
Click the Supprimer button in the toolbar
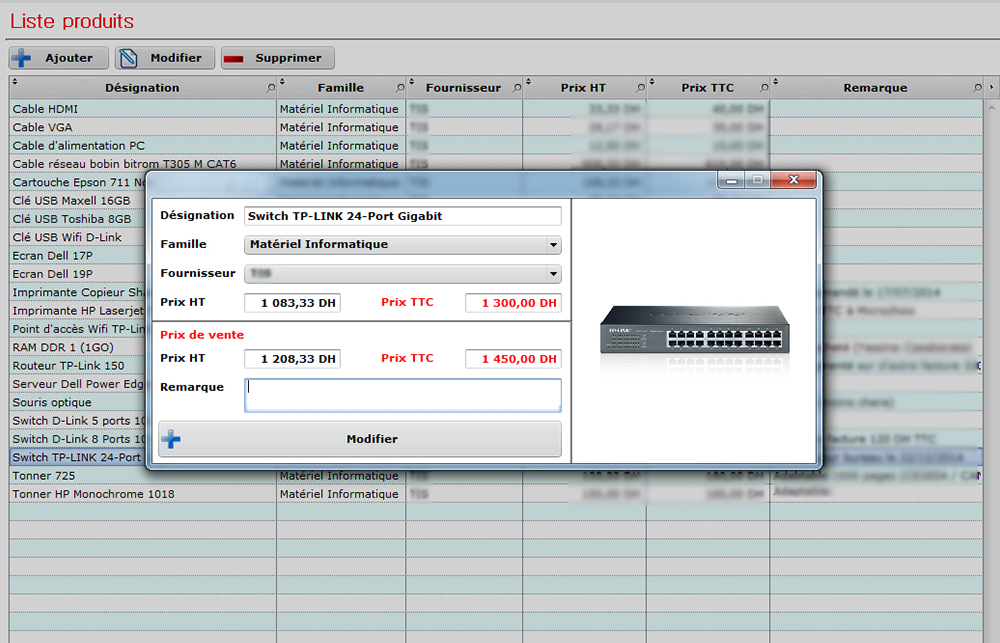pos(277,58)
